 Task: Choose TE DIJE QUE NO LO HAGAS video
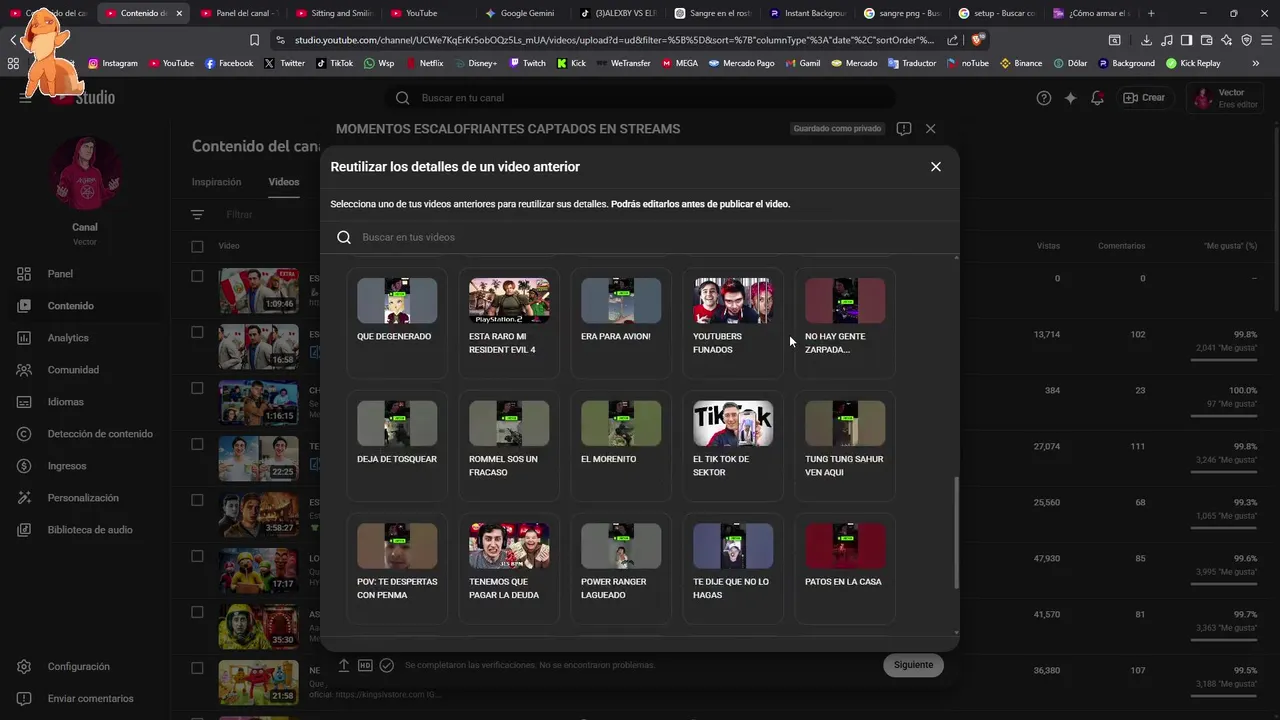point(733,568)
